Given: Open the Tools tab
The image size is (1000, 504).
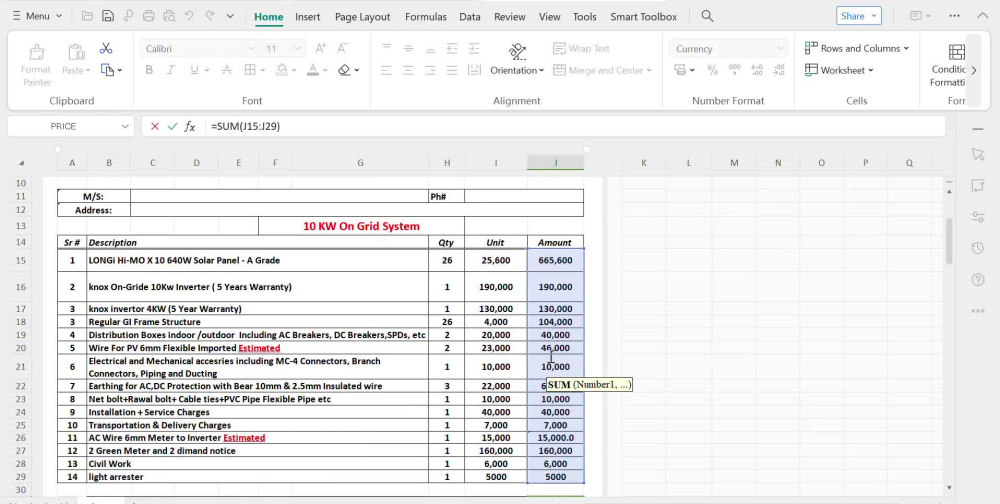Looking at the screenshot, I should coord(584,17).
